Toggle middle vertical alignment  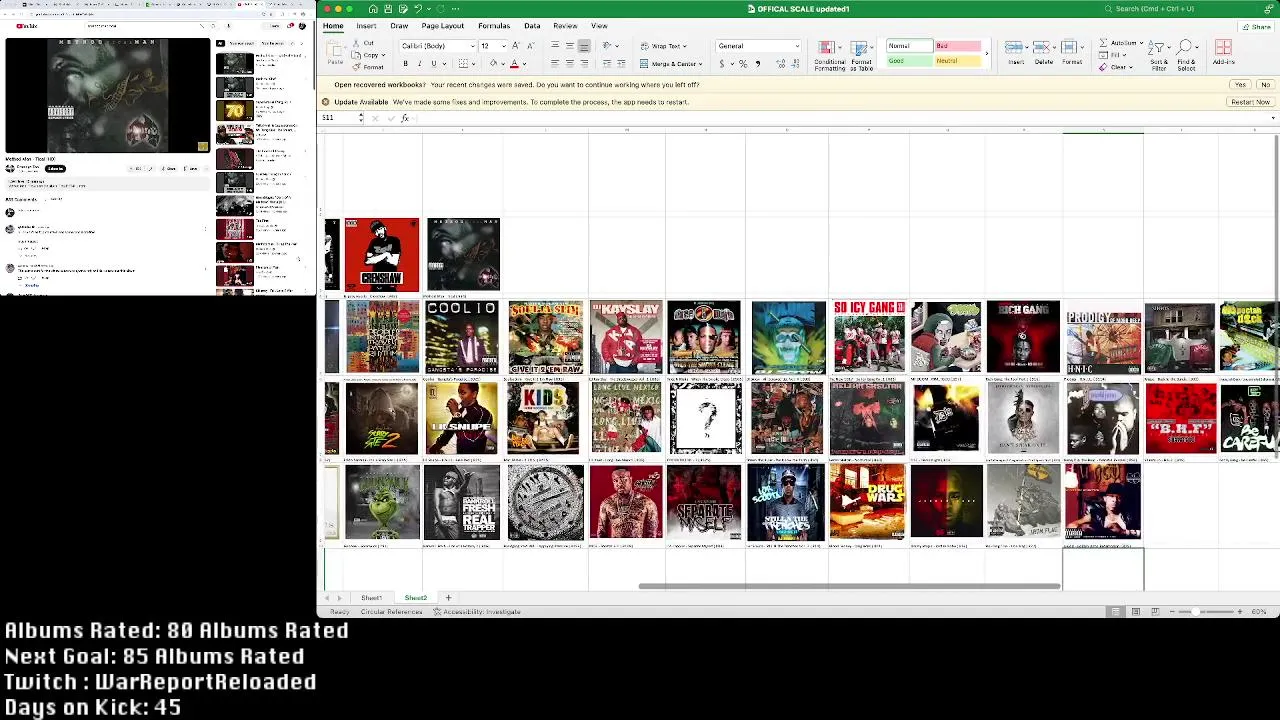(x=570, y=46)
